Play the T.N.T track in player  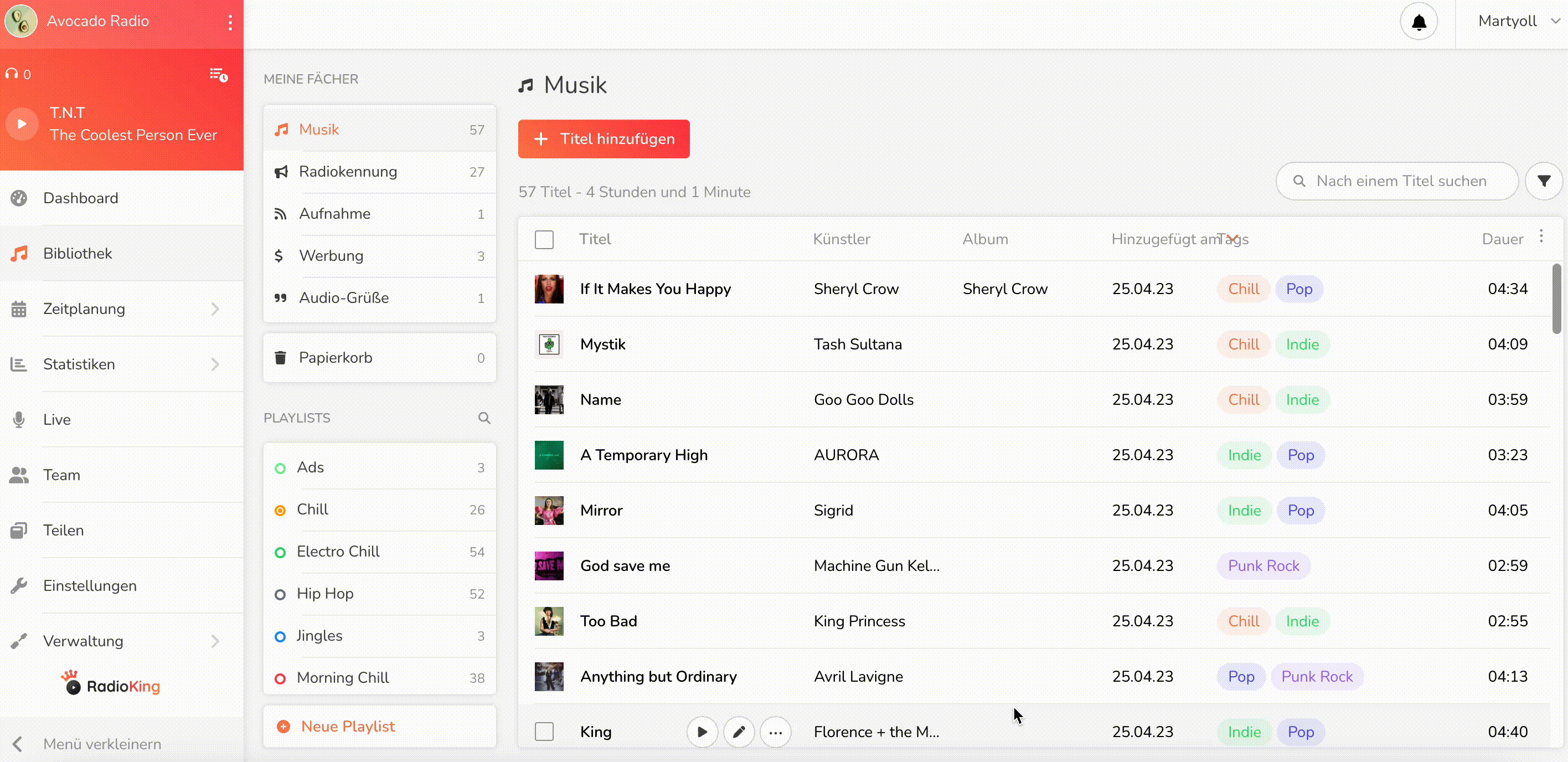pyautogui.click(x=22, y=123)
